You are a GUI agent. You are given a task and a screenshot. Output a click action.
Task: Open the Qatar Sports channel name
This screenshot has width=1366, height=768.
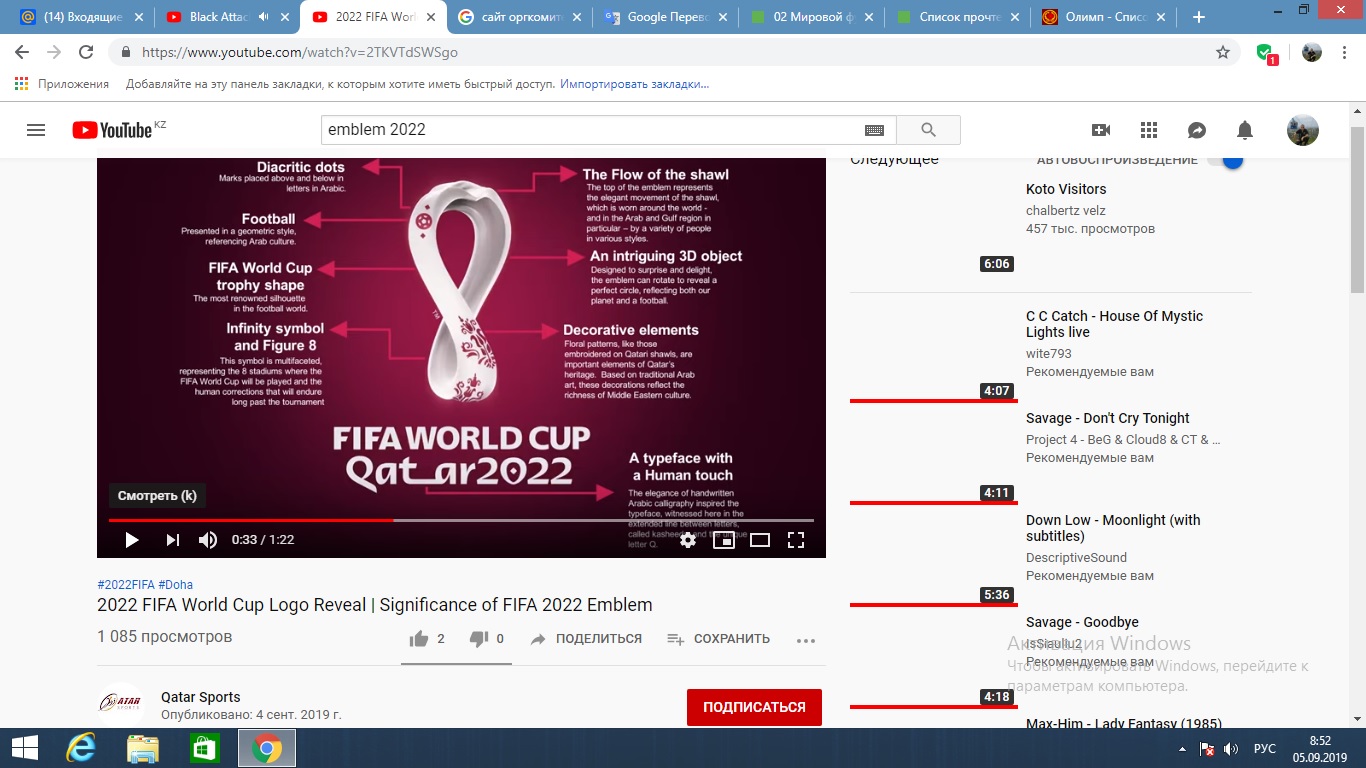coord(201,697)
